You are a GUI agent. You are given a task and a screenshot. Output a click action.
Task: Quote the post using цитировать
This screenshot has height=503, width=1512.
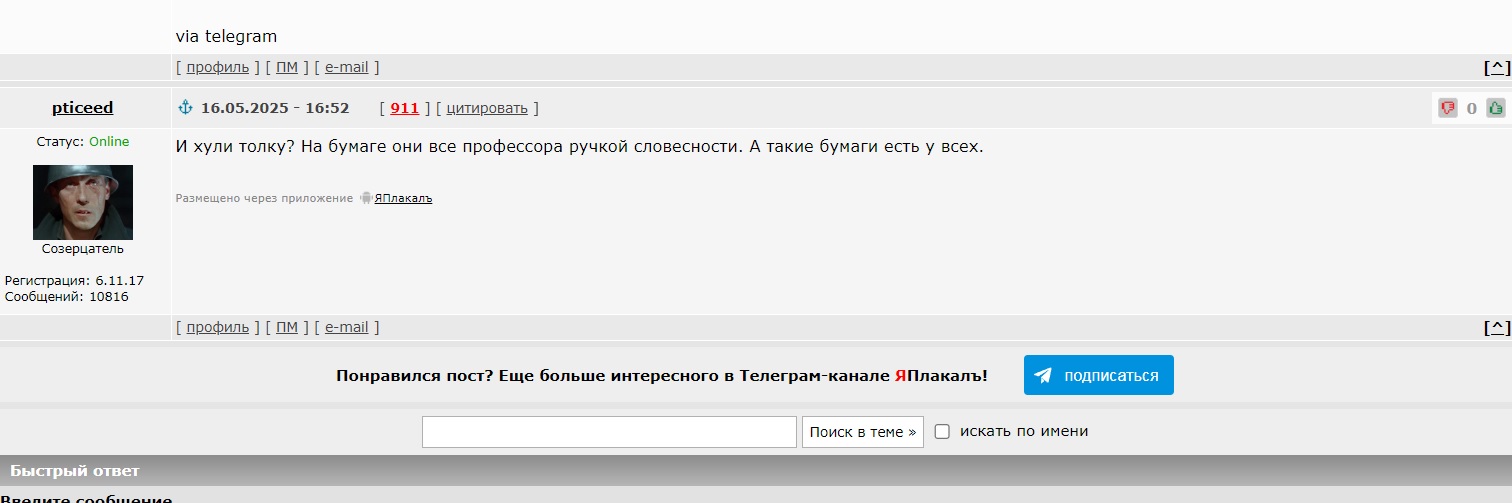[487, 107]
